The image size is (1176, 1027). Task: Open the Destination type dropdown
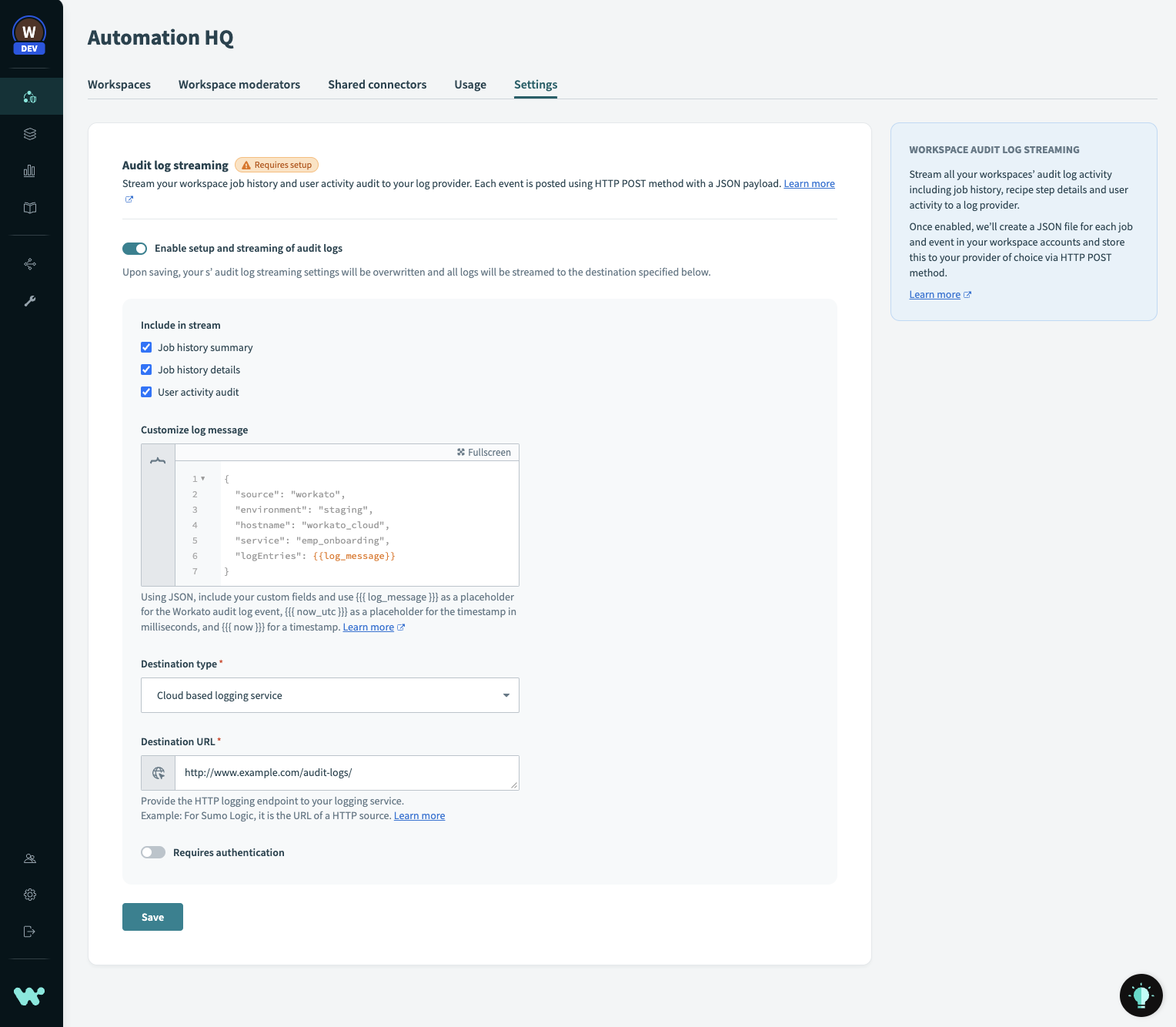329,695
